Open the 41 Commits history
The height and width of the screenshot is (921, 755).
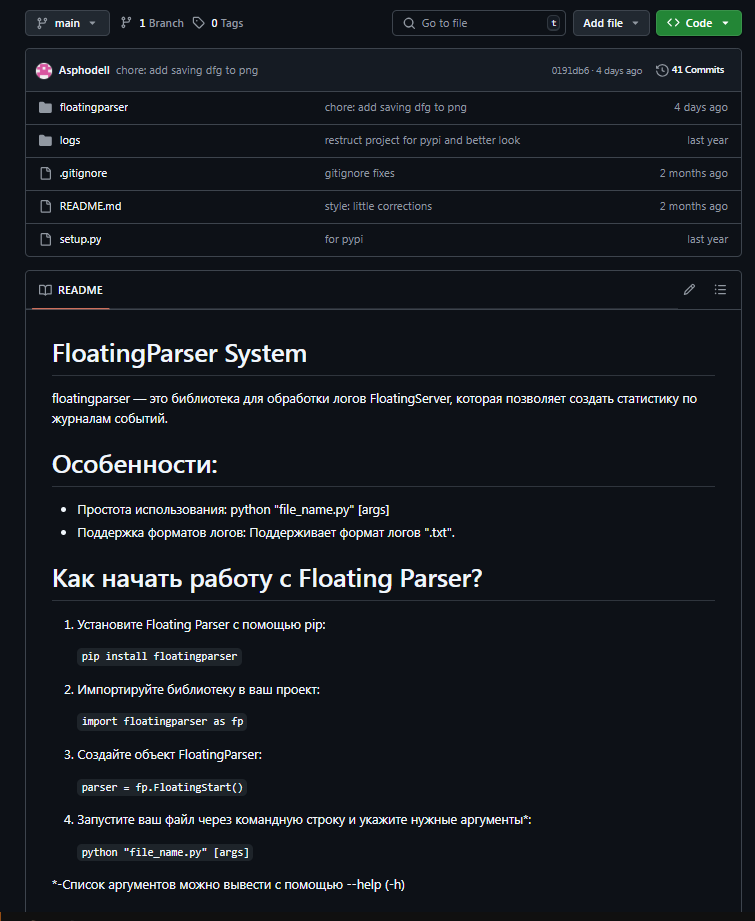point(690,71)
